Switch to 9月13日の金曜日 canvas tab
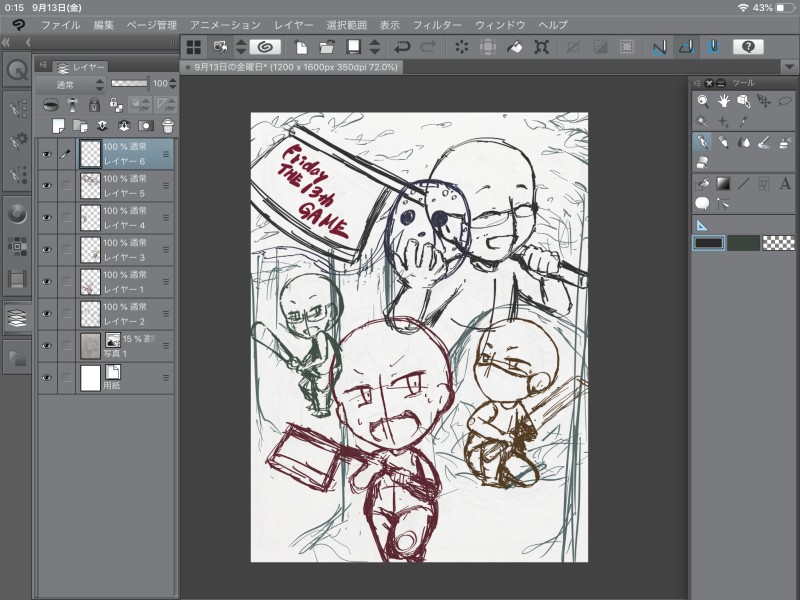Image resolution: width=800 pixels, height=600 pixels. point(291,67)
